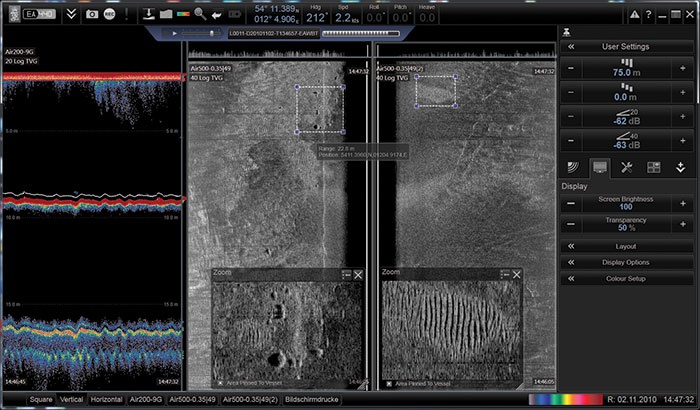
Task: Take a screen capture with camera icon
Action: click(92, 14)
